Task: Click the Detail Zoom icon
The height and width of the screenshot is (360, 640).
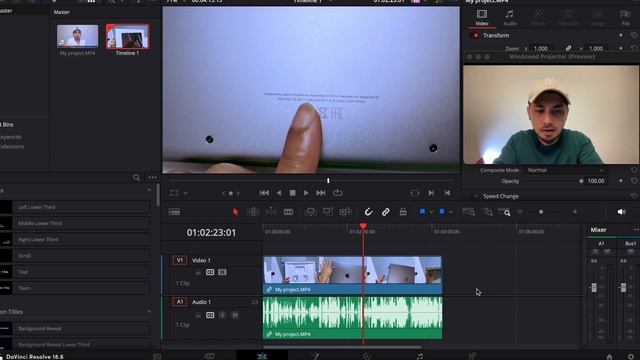Action: coord(488,212)
